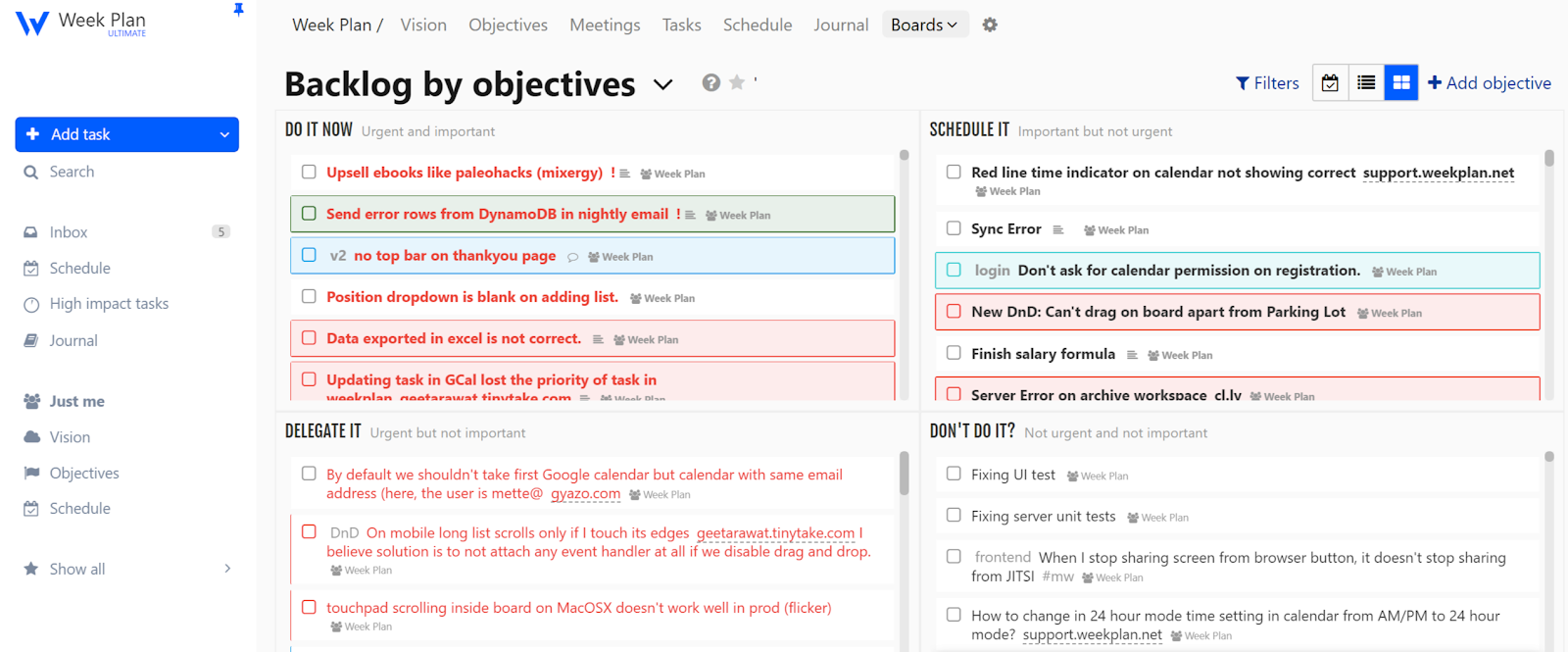Expand the Add task dropdown arrow

224,134
